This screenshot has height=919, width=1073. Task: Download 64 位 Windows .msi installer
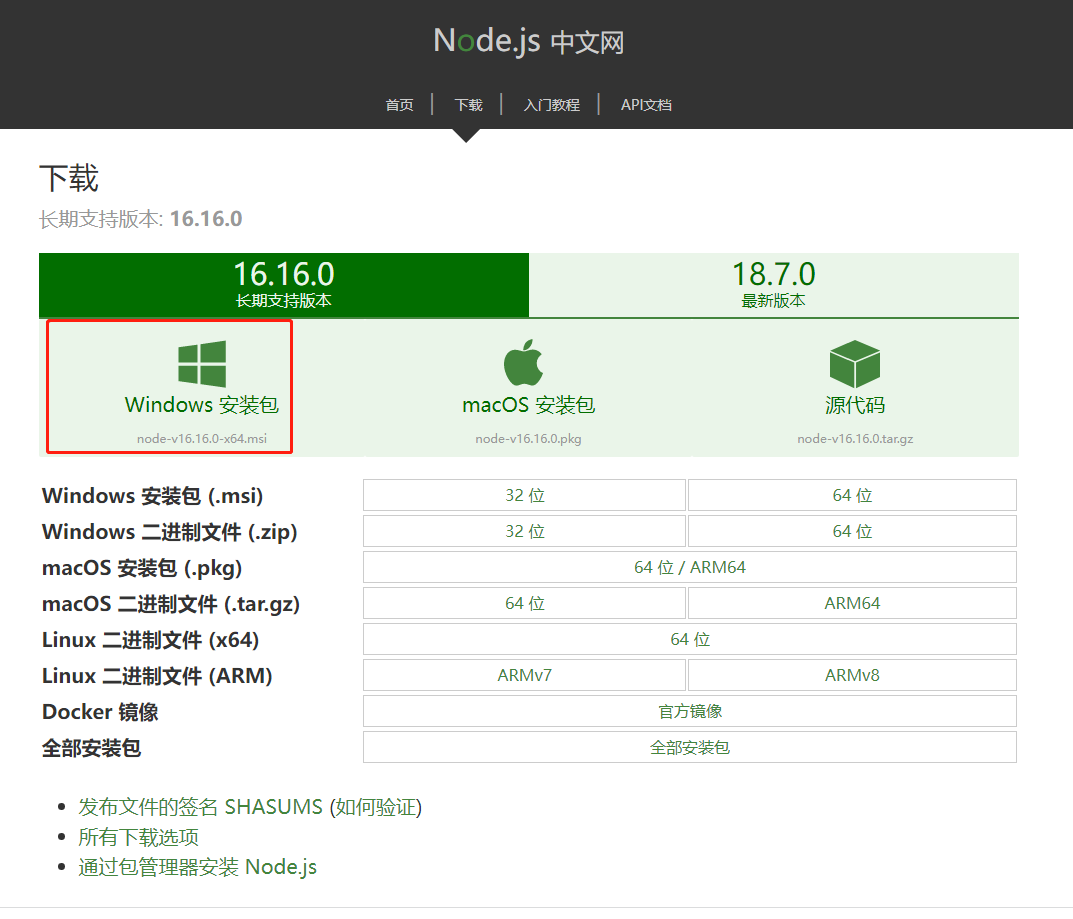coord(852,495)
